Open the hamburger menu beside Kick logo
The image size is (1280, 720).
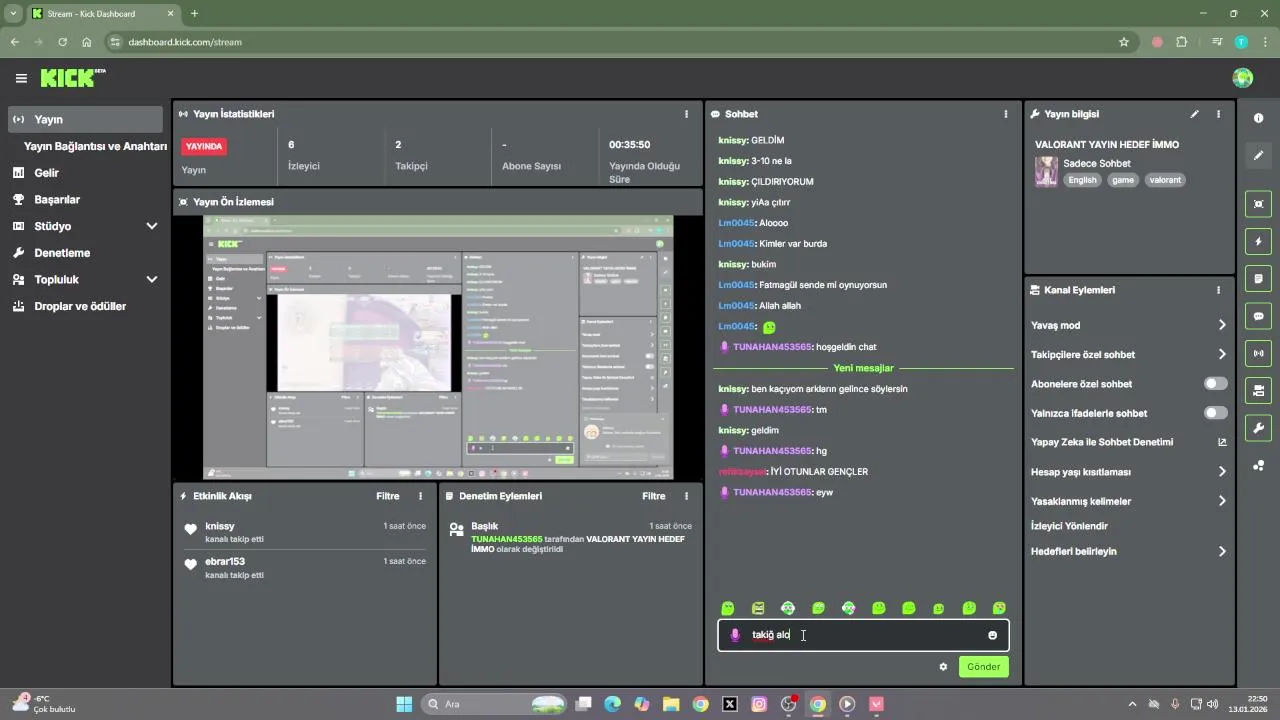click(x=21, y=78)
